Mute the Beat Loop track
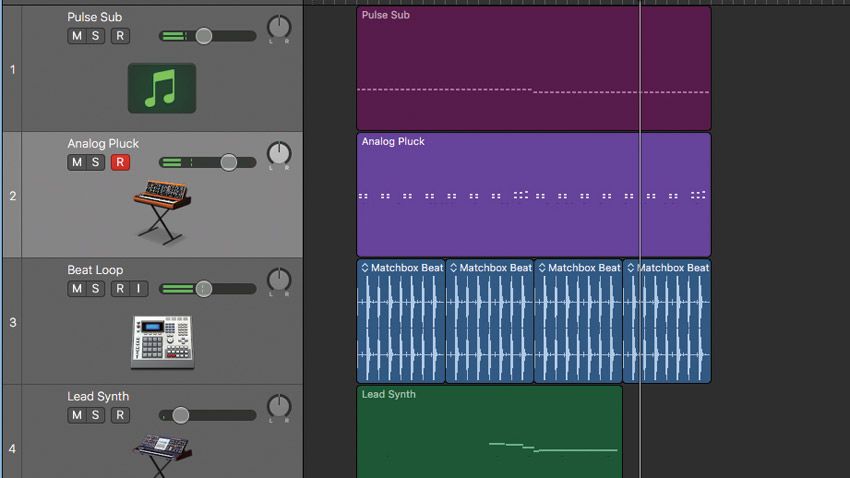 [x=76, y=288]
